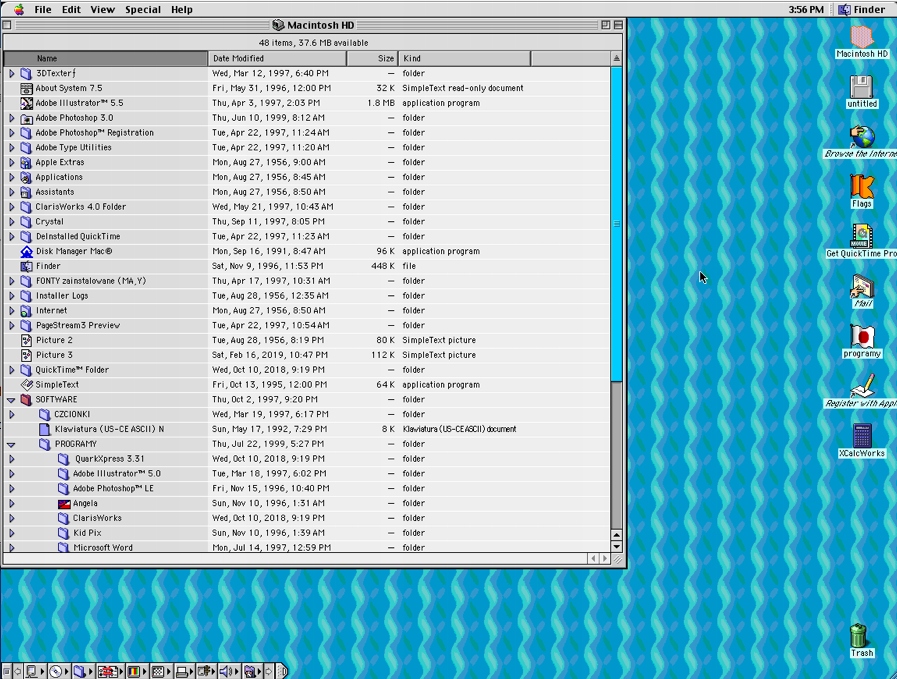
Task: Select the Trash icon
Action: coord(859,636)
